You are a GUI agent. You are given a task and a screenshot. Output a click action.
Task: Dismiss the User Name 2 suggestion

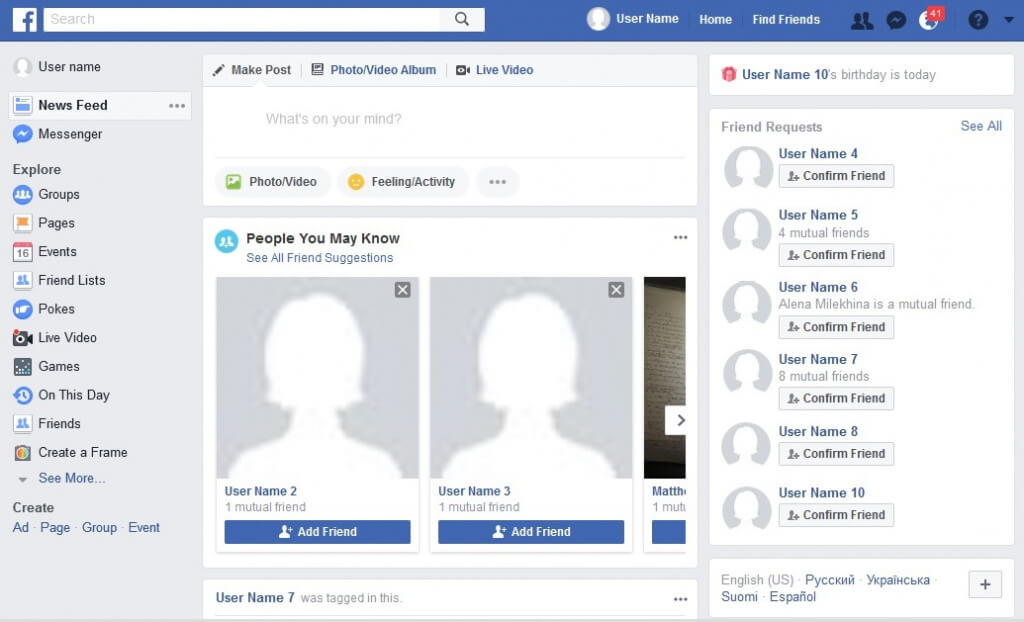402,290
